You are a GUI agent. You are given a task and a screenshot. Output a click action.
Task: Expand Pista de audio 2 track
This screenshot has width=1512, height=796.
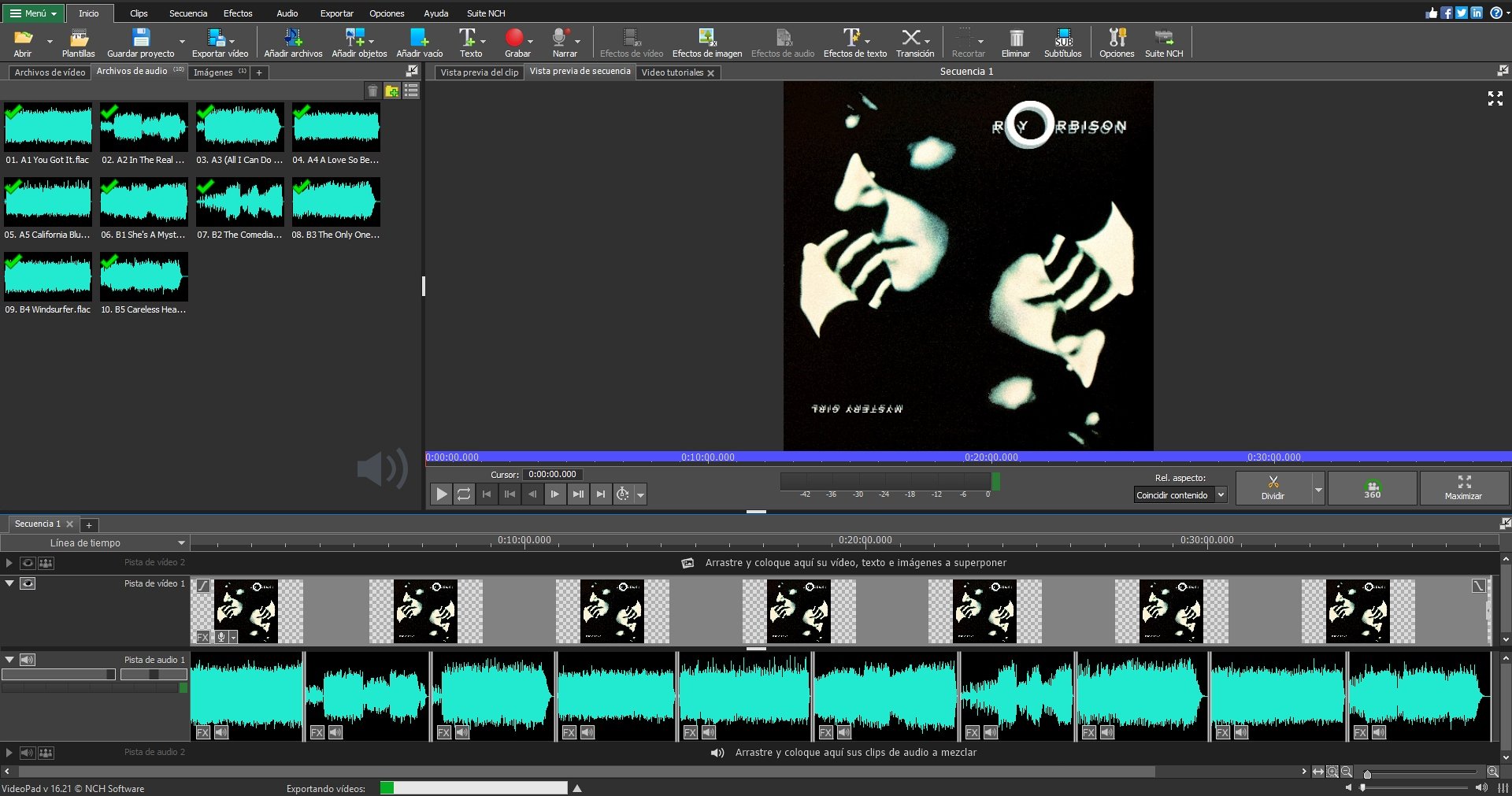click(x=9, y=753)
